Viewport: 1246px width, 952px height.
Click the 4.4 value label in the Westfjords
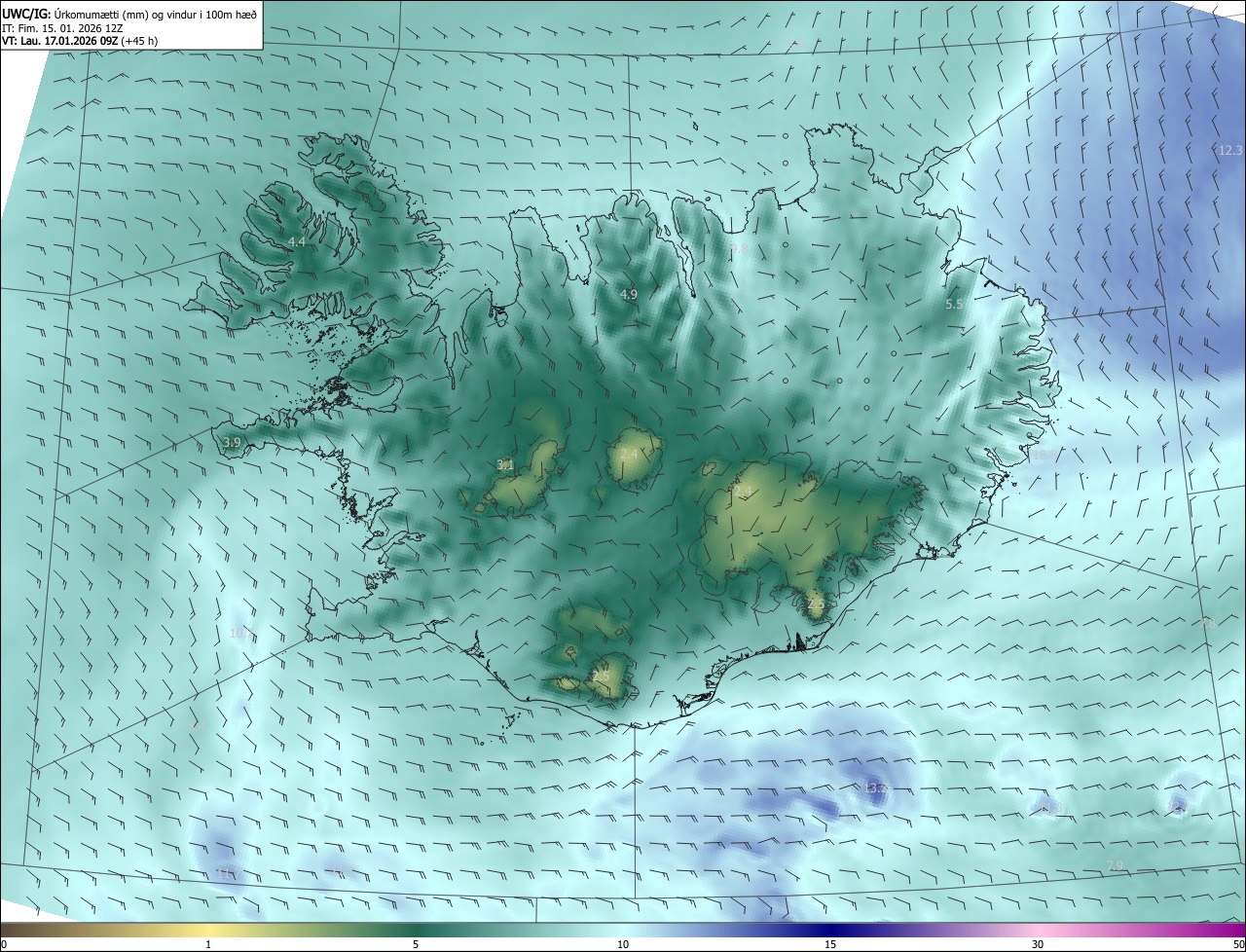pos(297,241)
